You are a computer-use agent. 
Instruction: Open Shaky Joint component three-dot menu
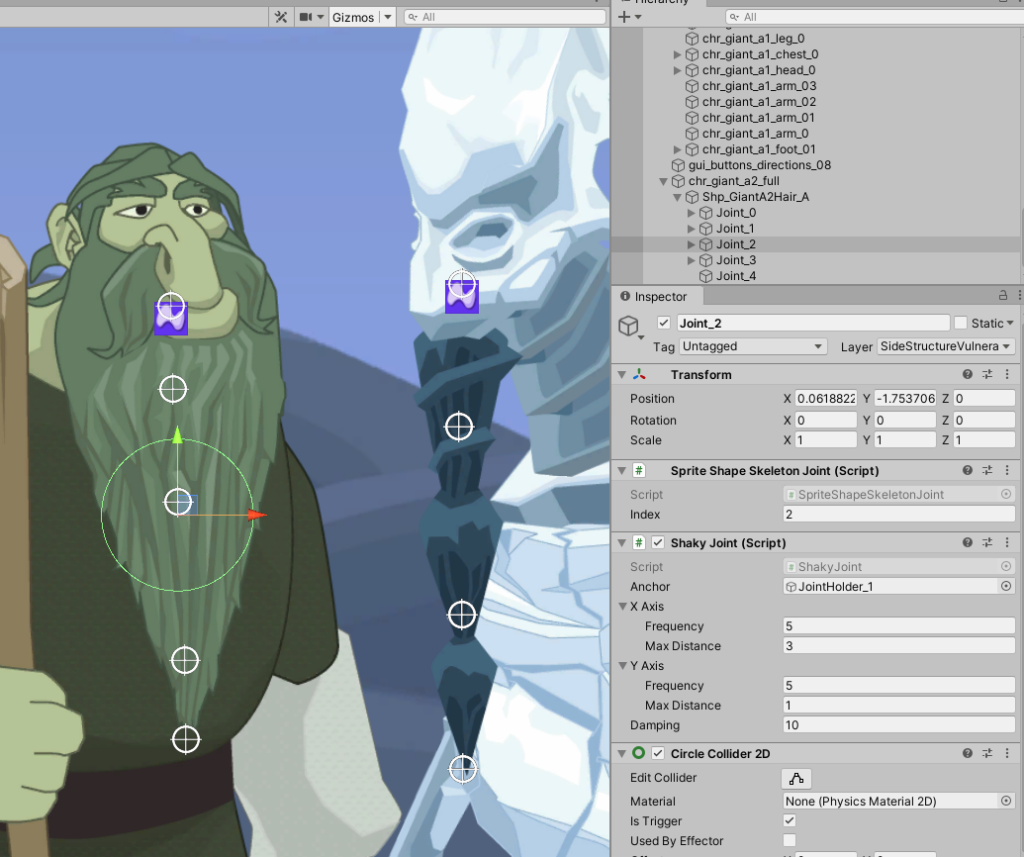1006,543
